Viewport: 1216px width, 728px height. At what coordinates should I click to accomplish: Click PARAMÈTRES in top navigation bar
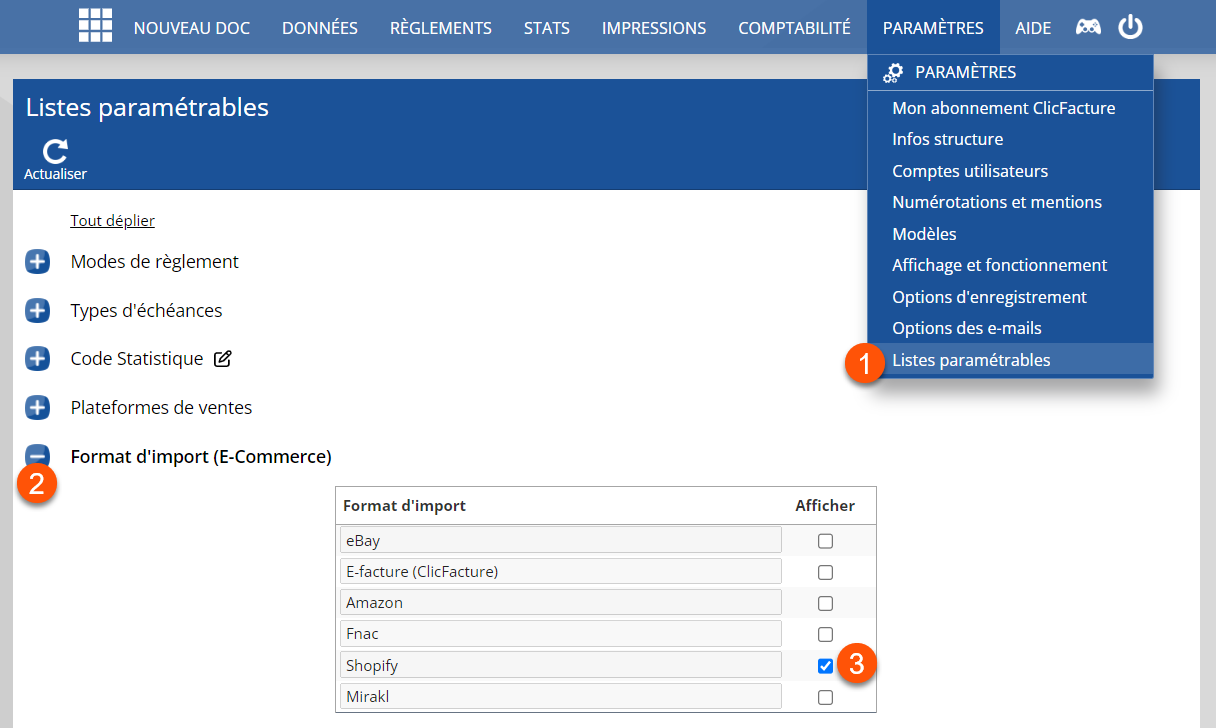(x=933, y=28)
